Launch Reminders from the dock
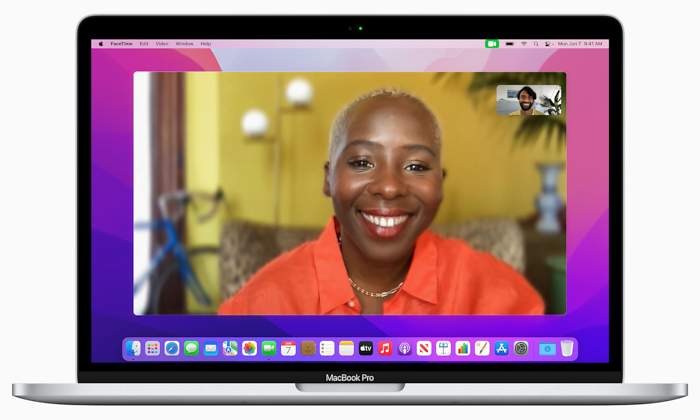The width and height of the screenshot is (700, 420). [x=327, y=348]
